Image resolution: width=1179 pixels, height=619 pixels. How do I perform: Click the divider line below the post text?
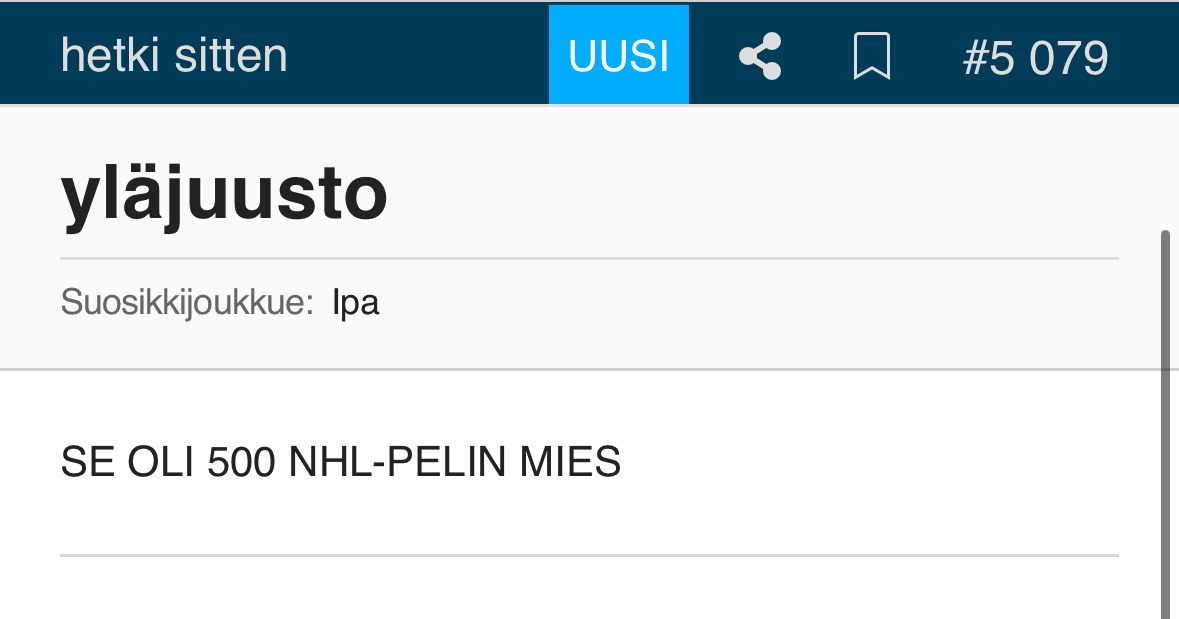click(x=588, y=555)
